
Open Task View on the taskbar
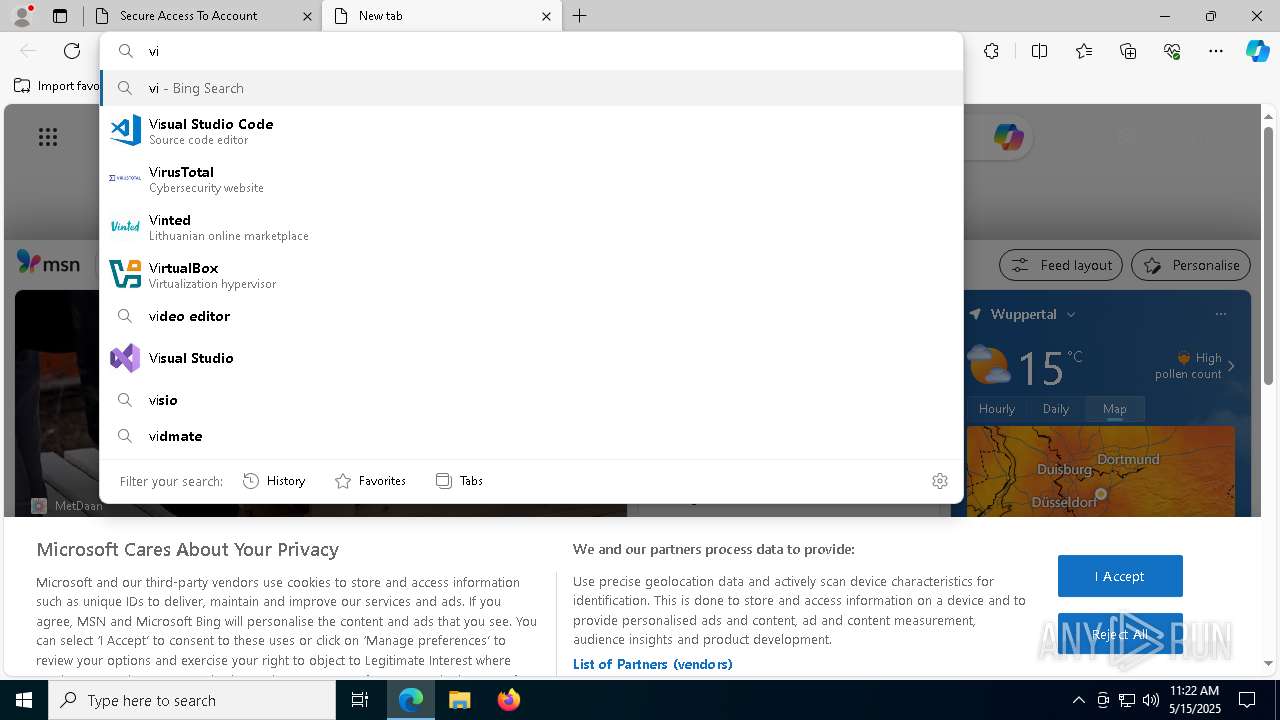360,700
